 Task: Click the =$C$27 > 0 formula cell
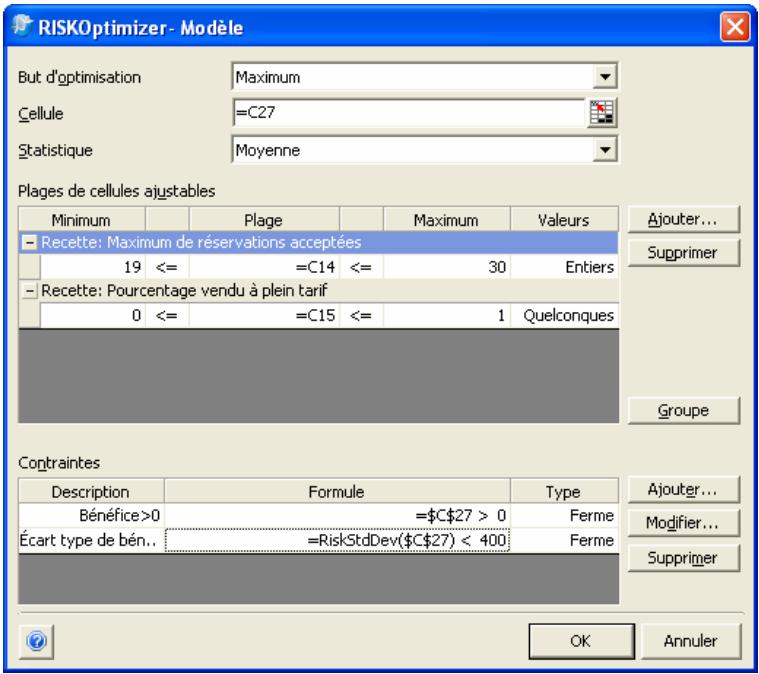coord(337,515)
